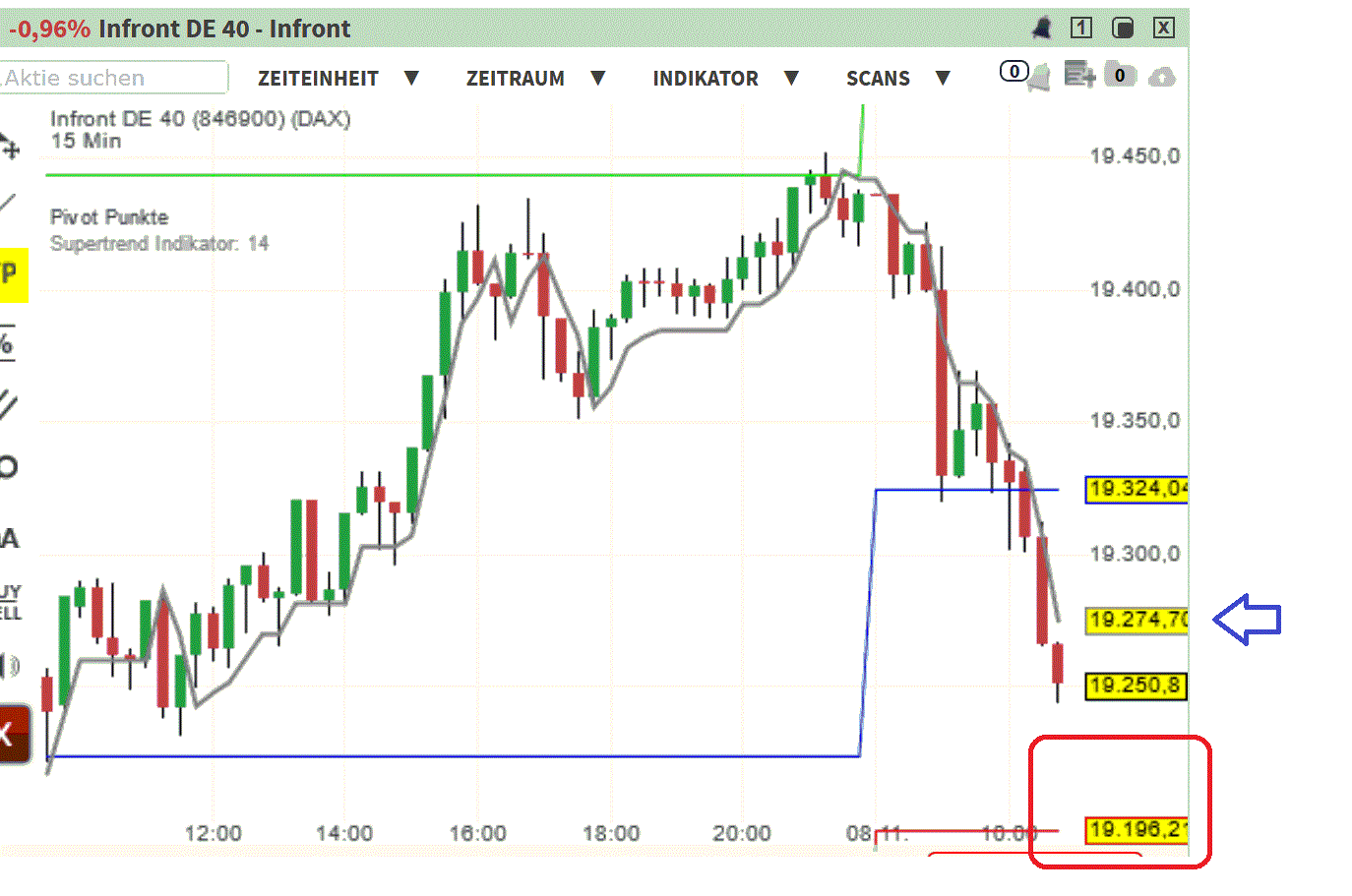Click the dark bell icon in title bar
The width and height of the screenshot is (1352, 896).
1041,28
